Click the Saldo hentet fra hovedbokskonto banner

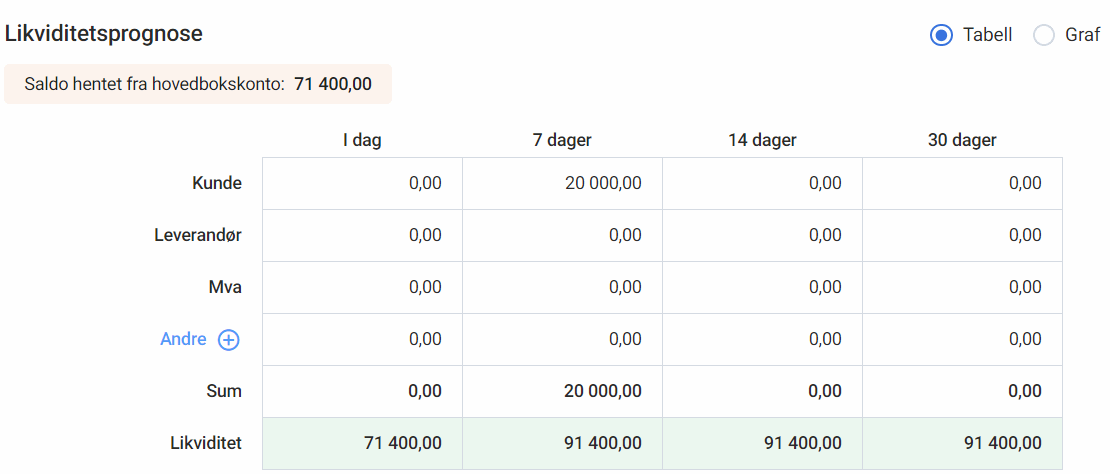tap(198, 84)
